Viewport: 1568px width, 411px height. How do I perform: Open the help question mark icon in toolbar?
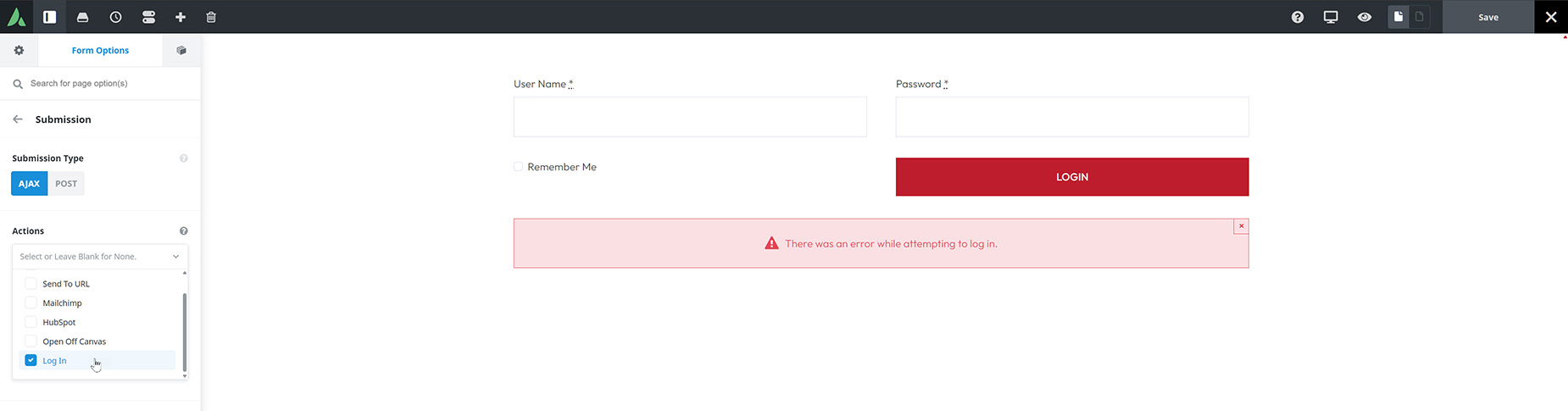coord(1298,17)
